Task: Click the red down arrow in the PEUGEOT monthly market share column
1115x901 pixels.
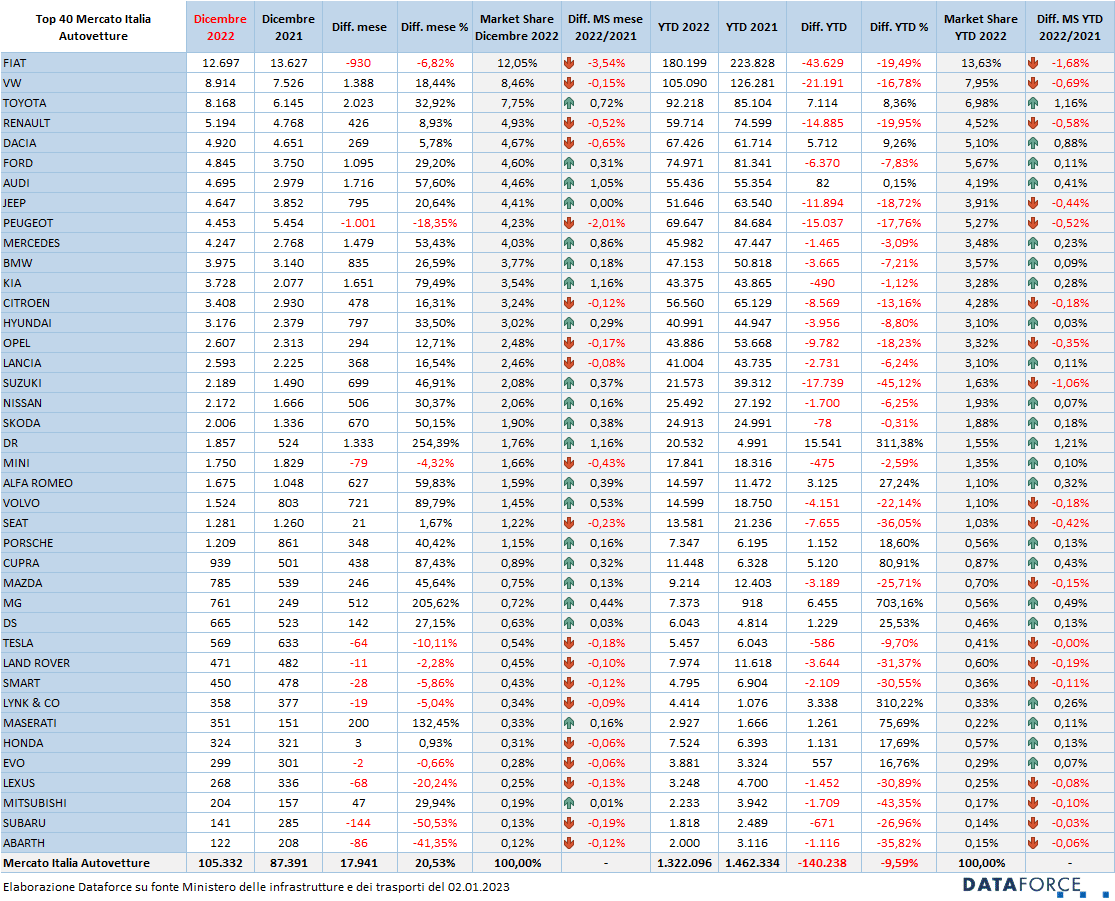Action: pyautogui.click(x=569, y=223)
